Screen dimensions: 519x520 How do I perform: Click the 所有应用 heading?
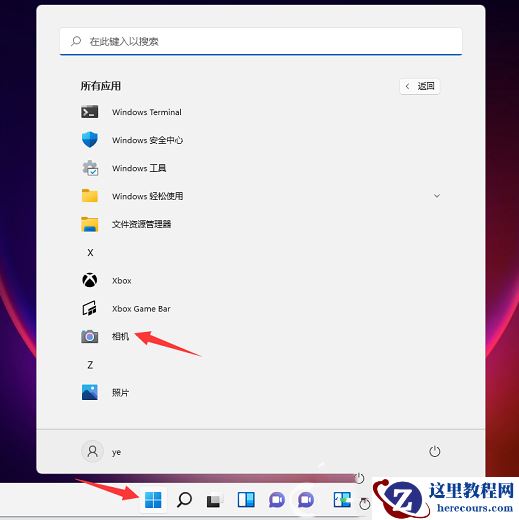(101, 86)
